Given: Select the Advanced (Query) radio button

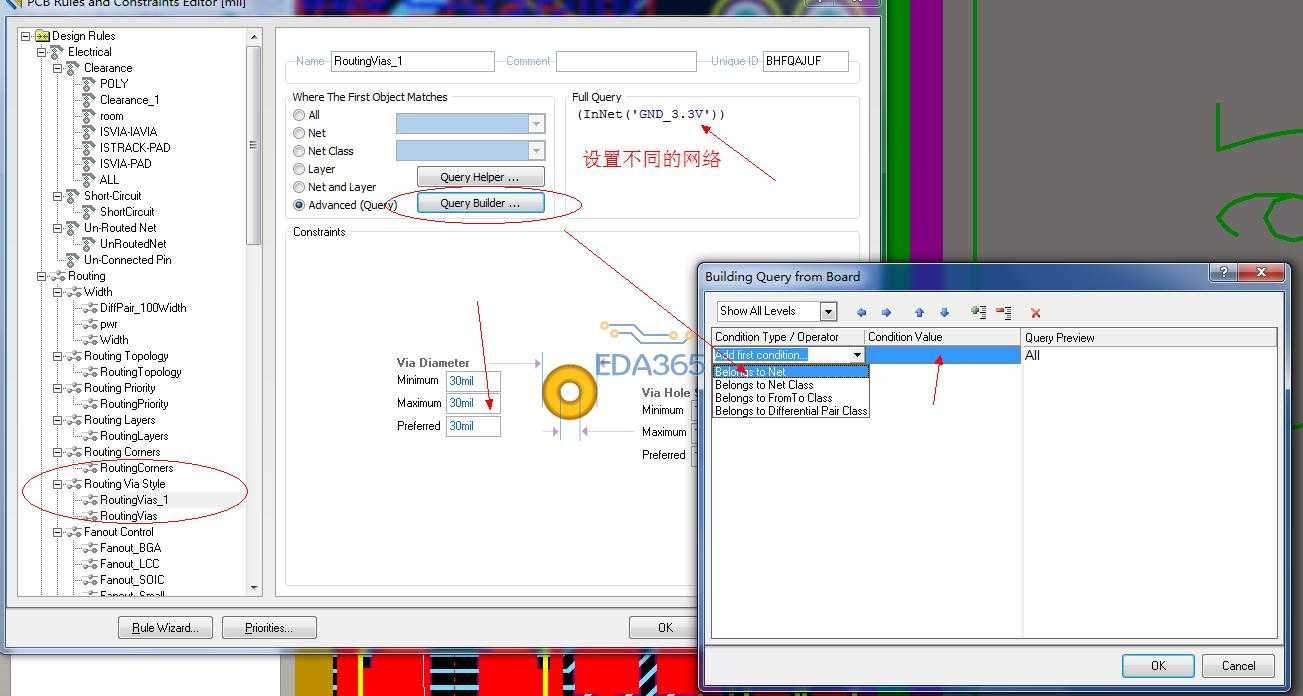Looking at the screenshot, I should [x=299, y=205].
